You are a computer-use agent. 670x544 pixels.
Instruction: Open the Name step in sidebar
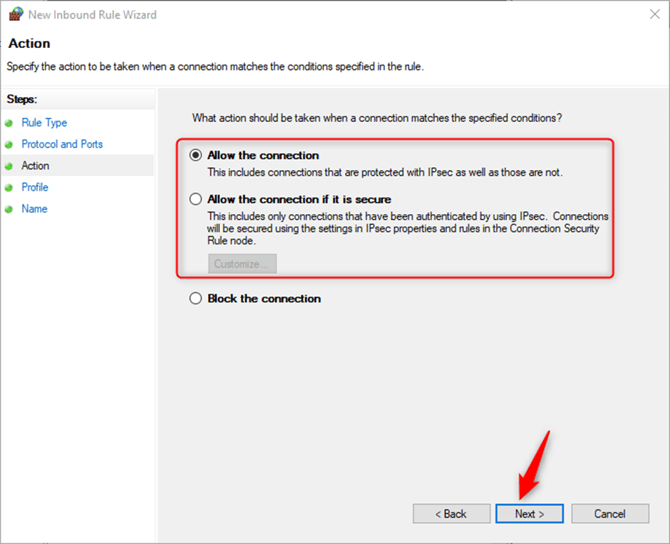(35, 209)
